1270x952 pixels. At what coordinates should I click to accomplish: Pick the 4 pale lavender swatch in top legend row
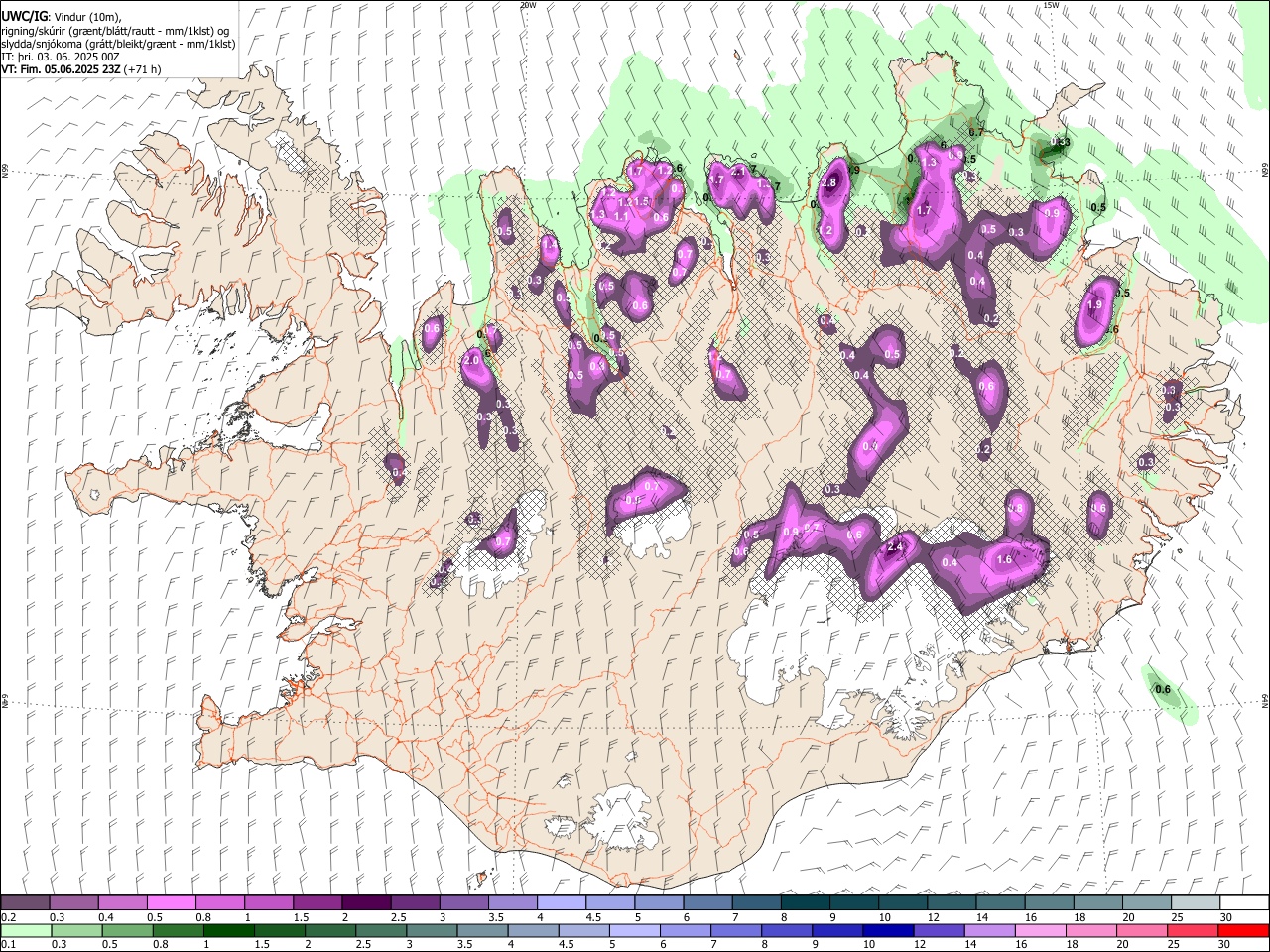pyautogui.click(x=562, y=902)
